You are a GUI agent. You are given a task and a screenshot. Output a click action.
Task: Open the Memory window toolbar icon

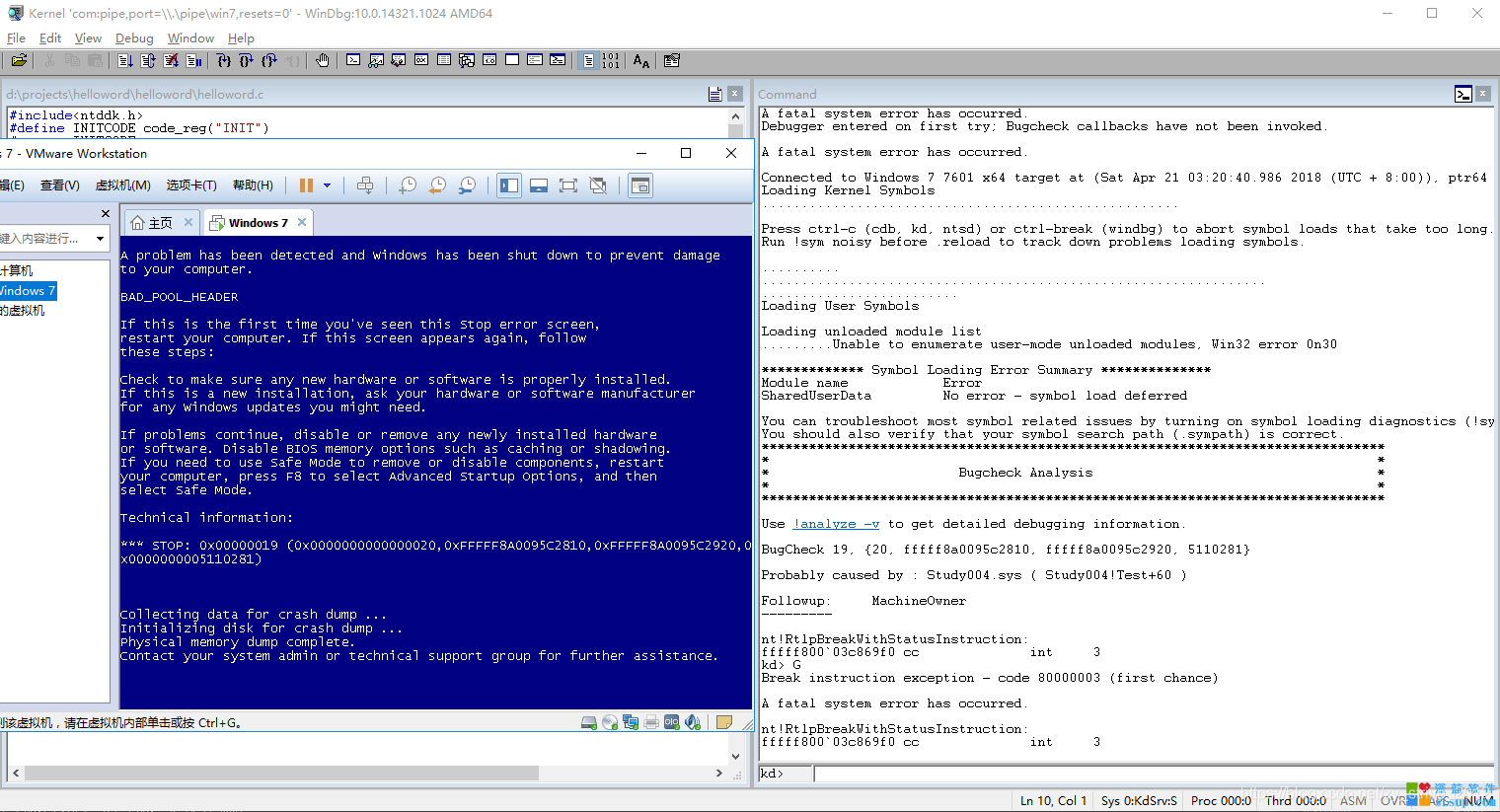444,60
